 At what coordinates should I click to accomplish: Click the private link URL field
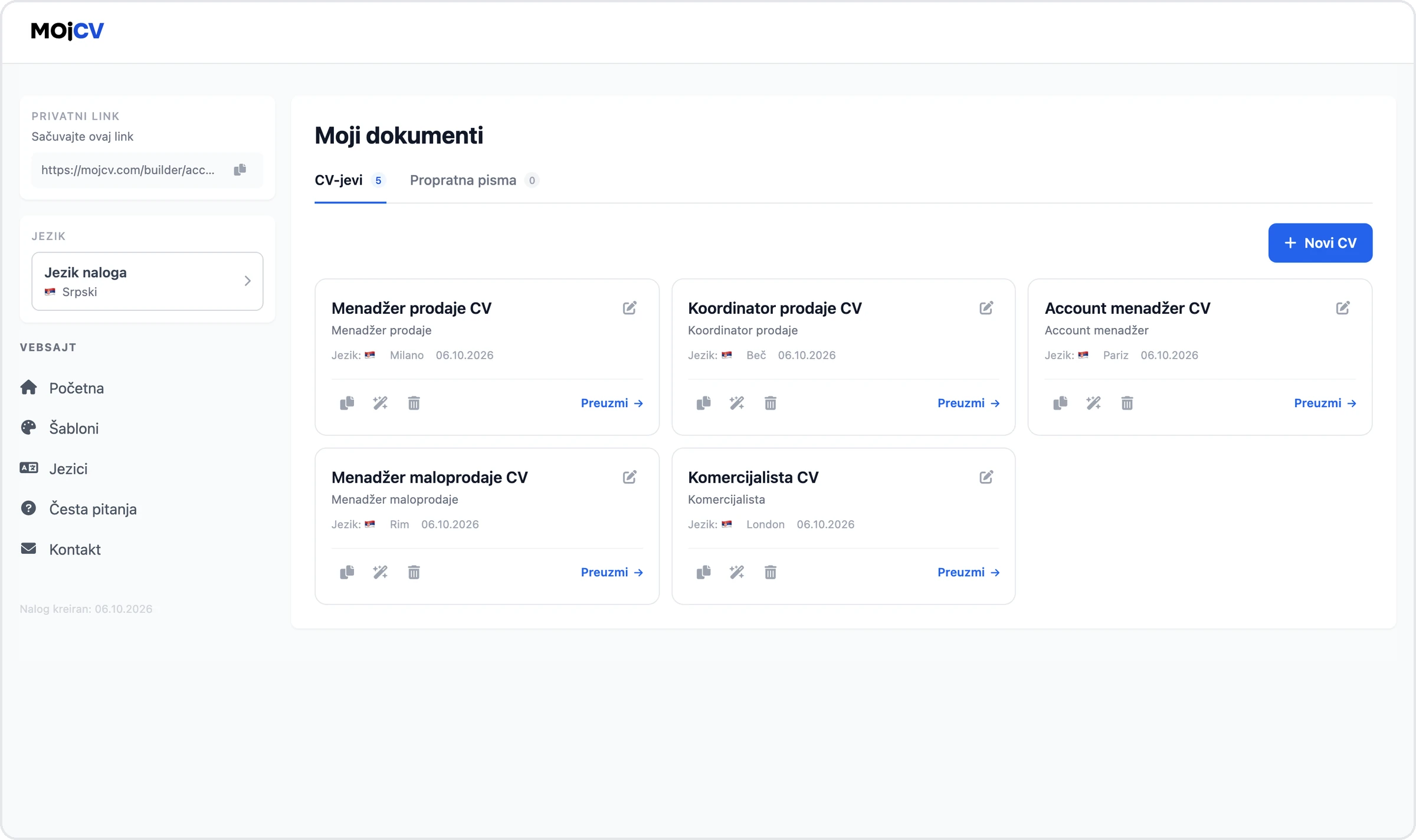[147, 170]
